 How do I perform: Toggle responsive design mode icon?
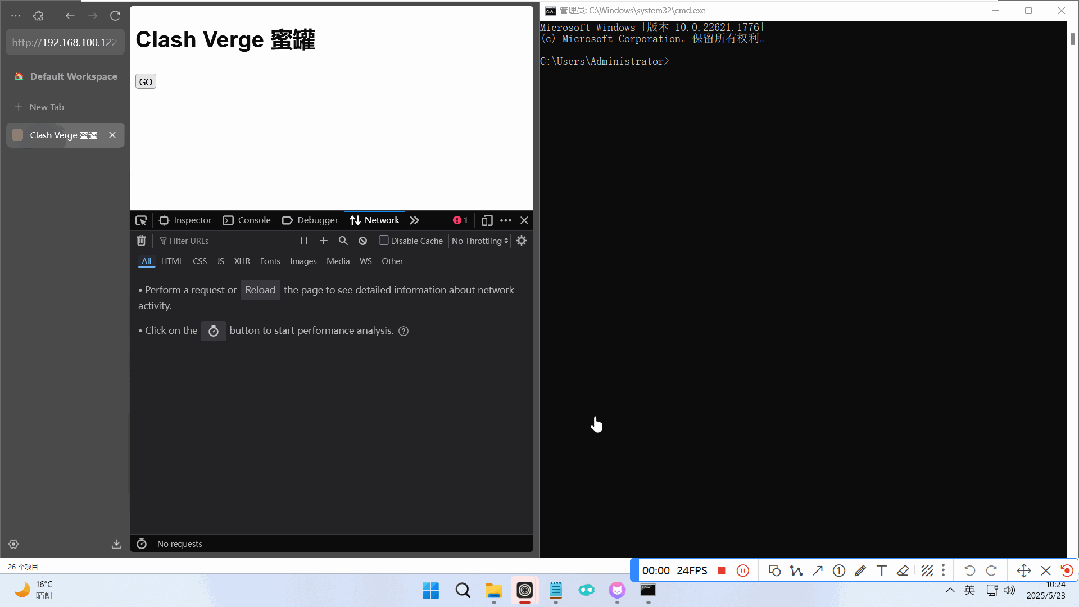[x=487, y=220]
